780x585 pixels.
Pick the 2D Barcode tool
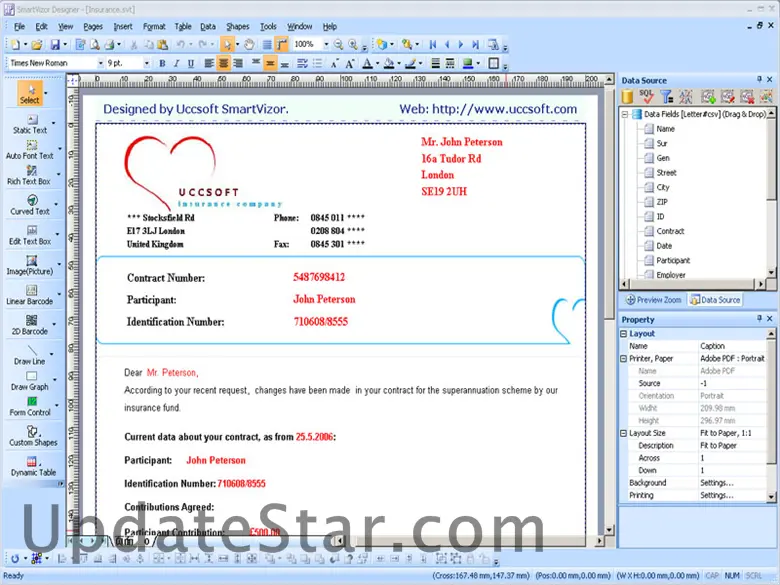[30, 325]
